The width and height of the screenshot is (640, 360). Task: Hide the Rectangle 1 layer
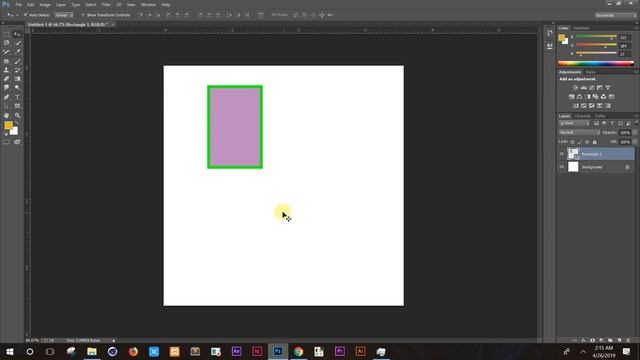pos(562,154)
